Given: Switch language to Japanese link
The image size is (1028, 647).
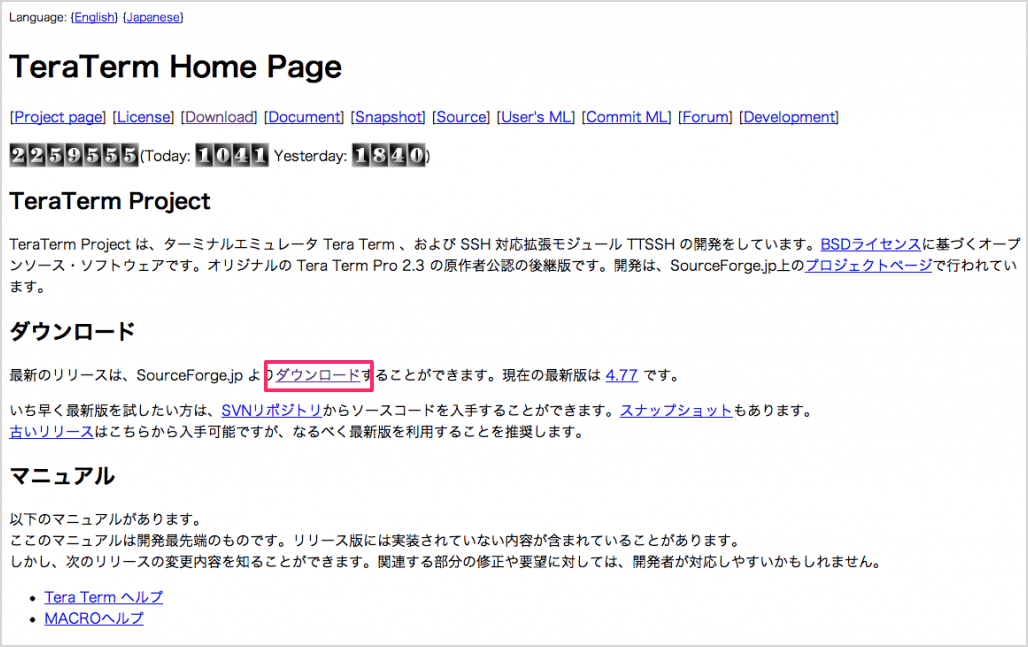Looking at the screenshot, I should point(153,18).
